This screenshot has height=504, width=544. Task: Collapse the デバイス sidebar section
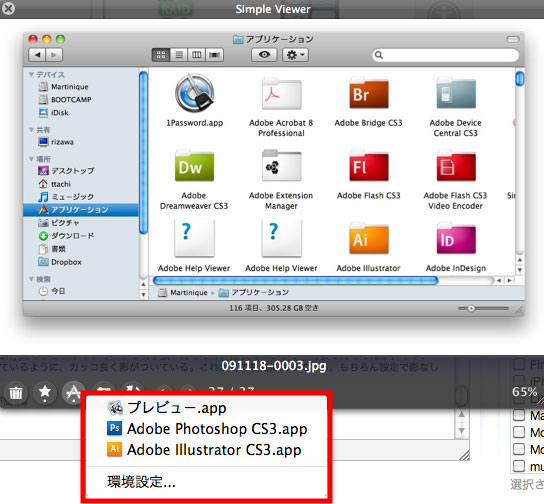[x=31, y=75]
